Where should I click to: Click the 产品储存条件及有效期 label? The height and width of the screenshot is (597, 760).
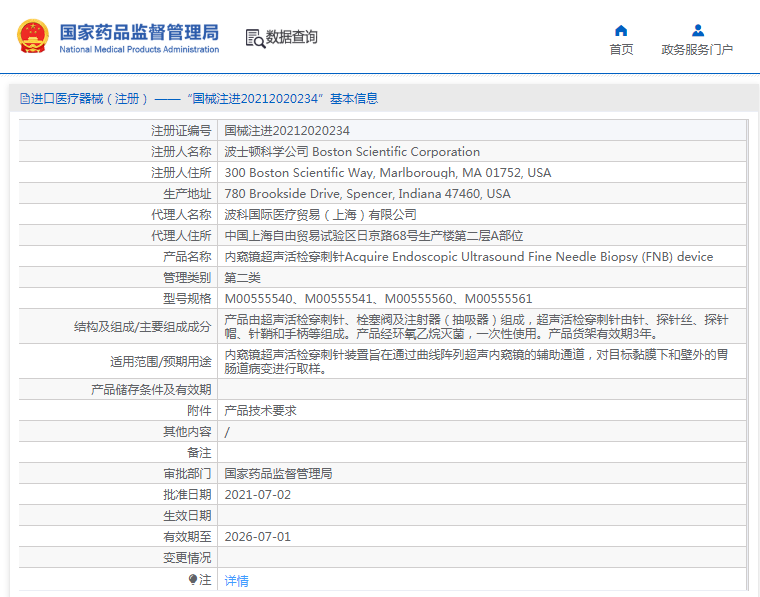pyautogui.click(x=151, y=390)
